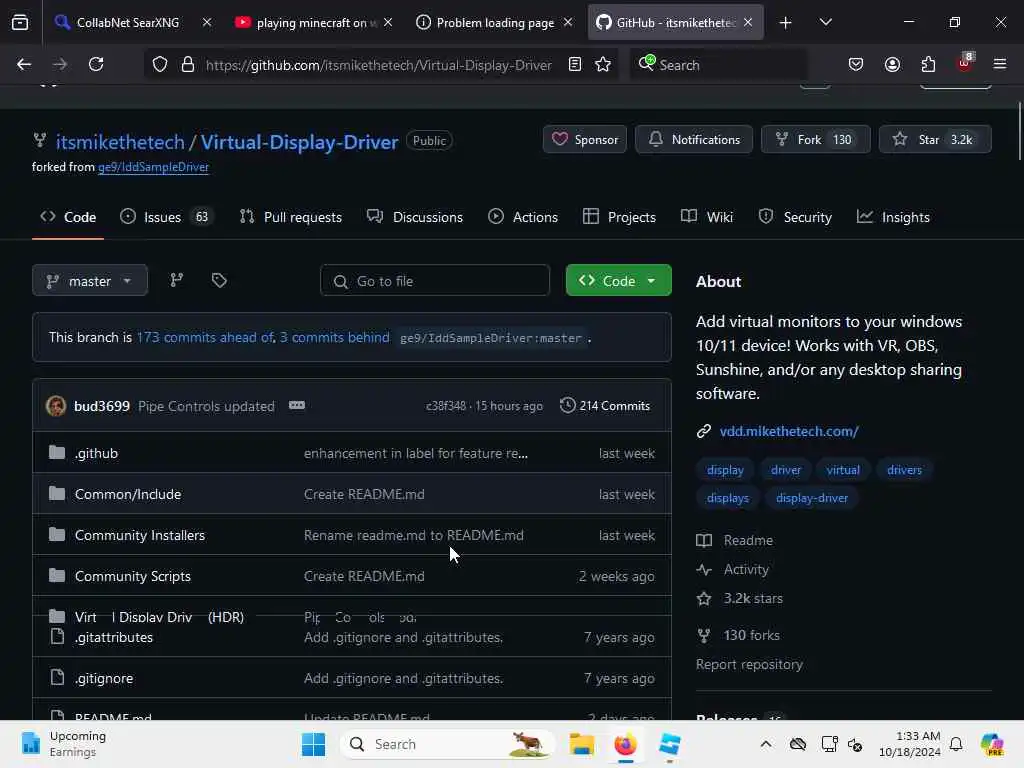List all tabs dropdown arrow
The height and width of the screenshot is (768, 1024).
[825, 23]
